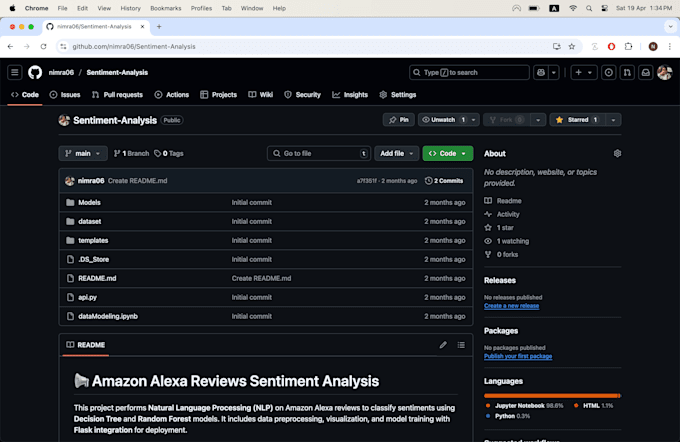The height and width of the screenshot is (442, 680).
Task: Expand the star lists dropdown arrow
Action: pos(613,120)
